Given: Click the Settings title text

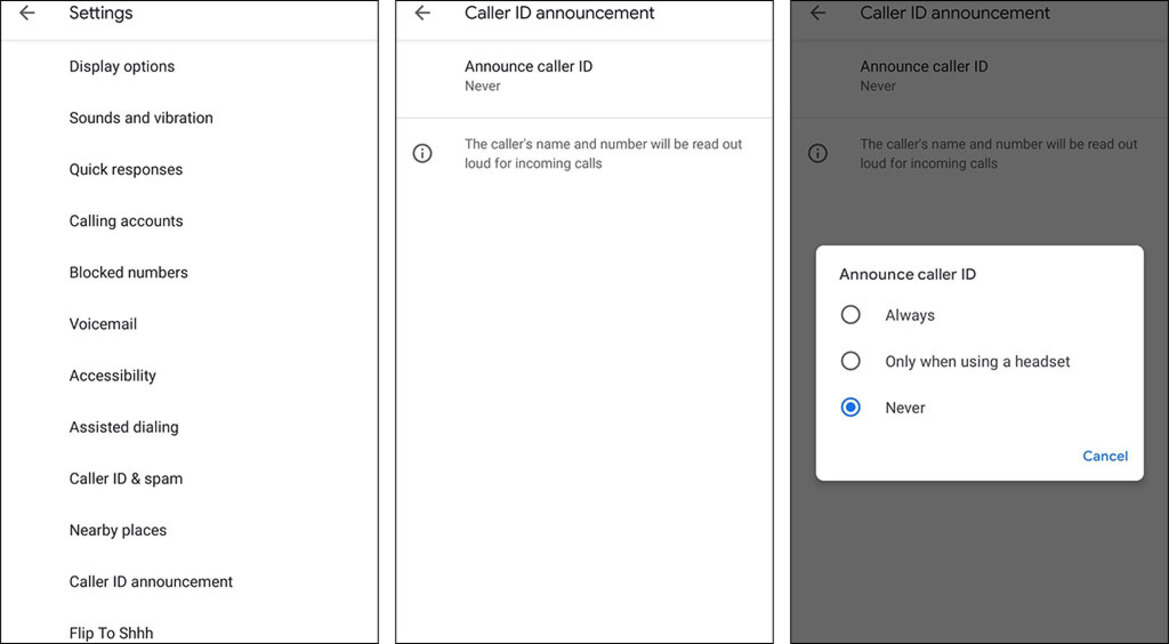Looking at the screenshot, I should point(101,13).
